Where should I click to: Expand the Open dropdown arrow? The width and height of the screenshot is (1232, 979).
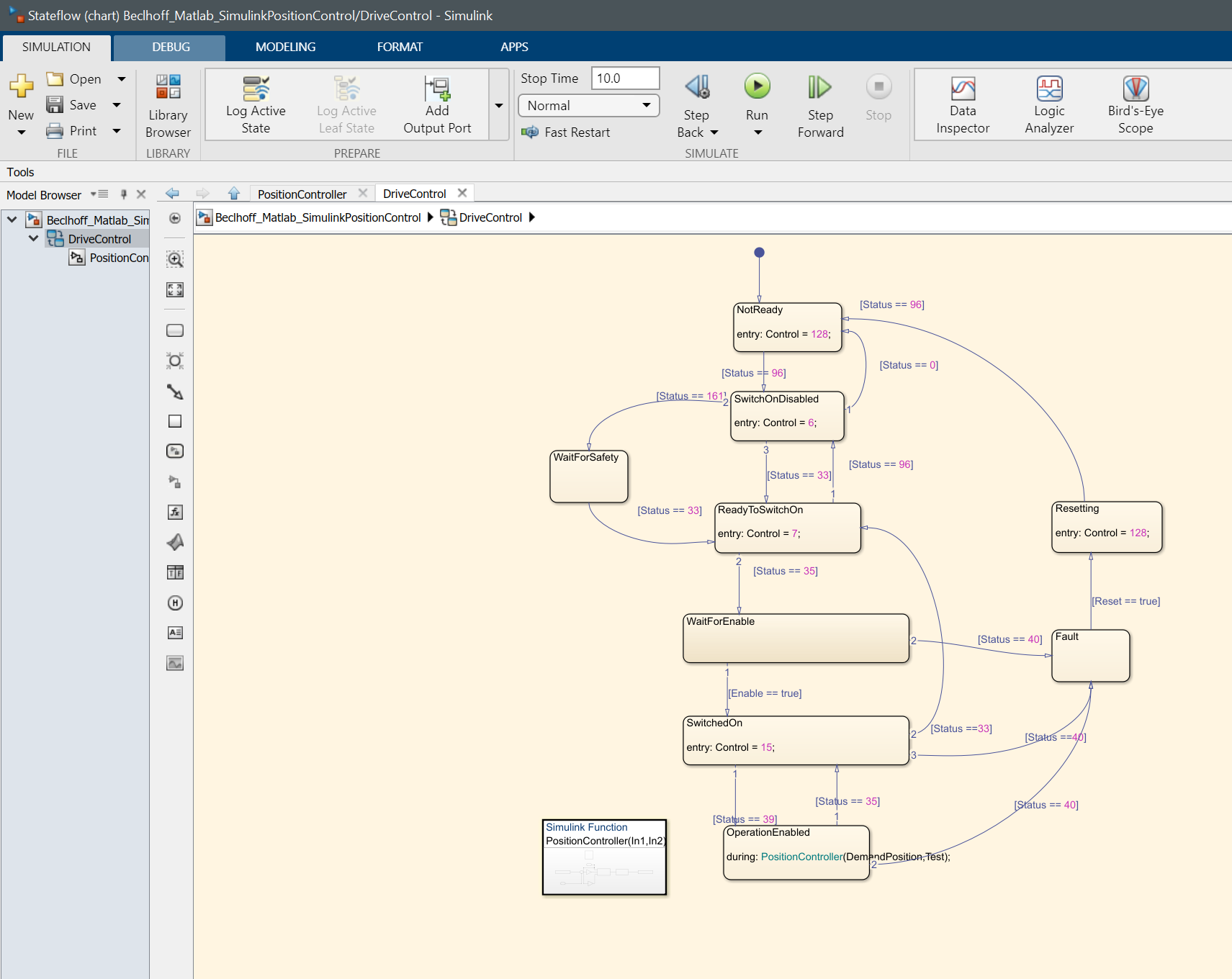pos(122,79)
